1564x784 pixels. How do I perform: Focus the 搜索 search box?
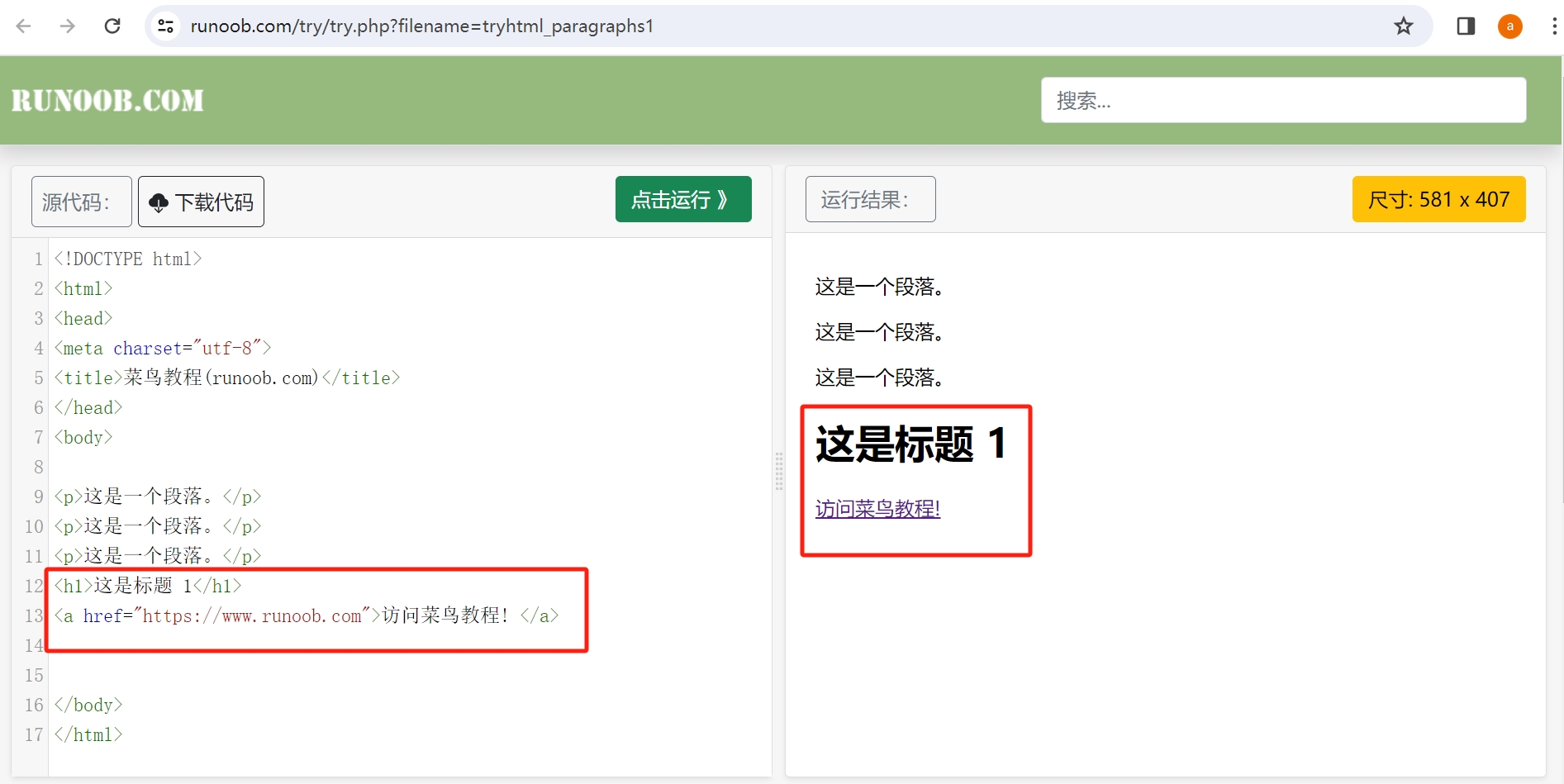tap(1282, 101)
